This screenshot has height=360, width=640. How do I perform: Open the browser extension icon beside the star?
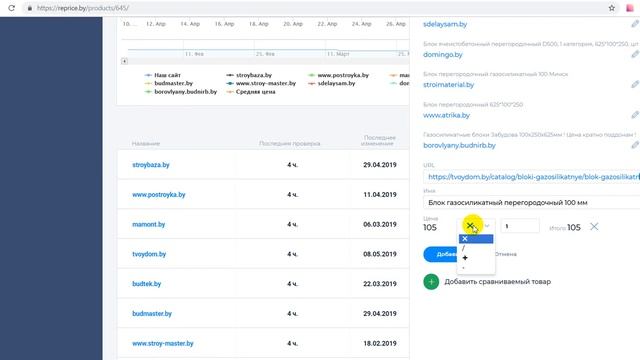(630, 8)
